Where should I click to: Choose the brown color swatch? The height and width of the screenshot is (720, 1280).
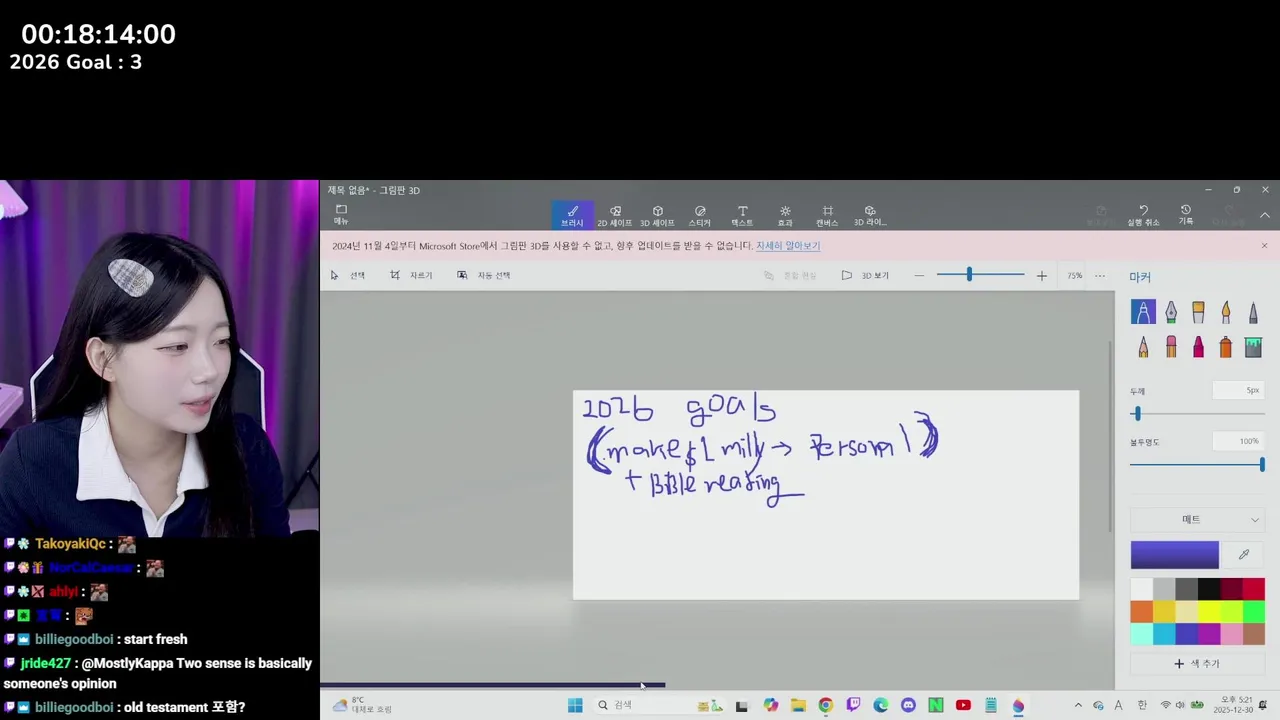coord(1254,634)
